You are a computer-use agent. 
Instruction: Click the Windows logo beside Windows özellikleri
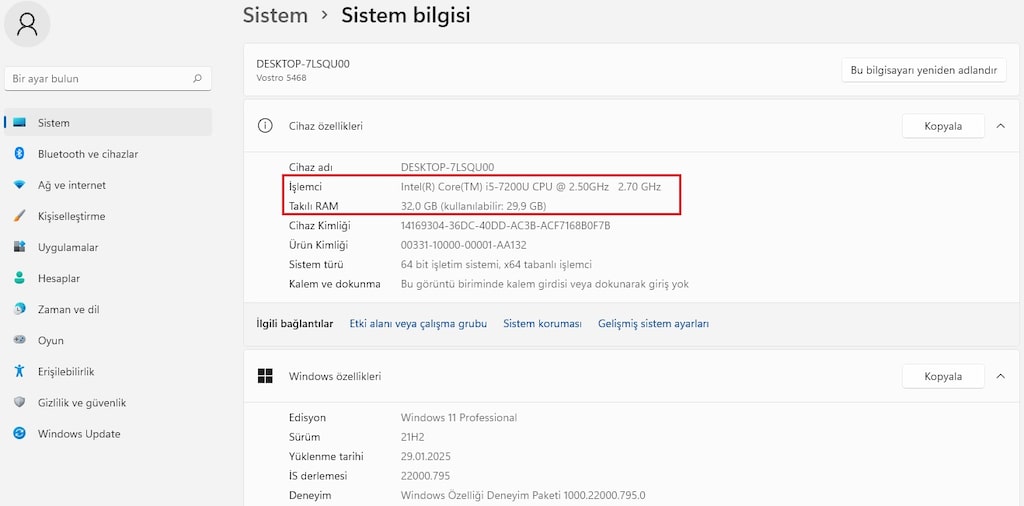click(264, 376)
